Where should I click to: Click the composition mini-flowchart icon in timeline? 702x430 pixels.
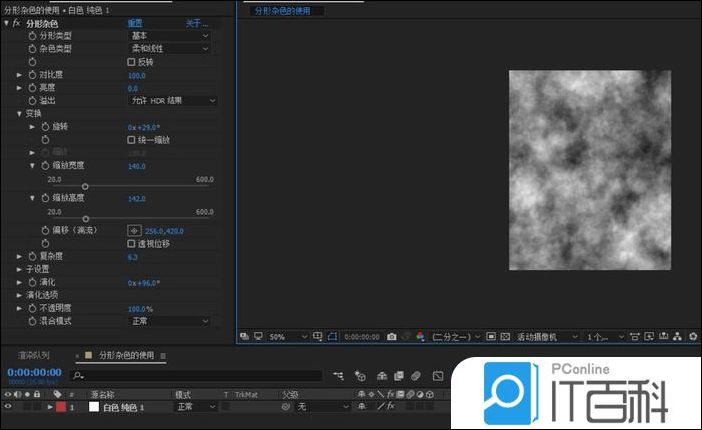(x=341, y=376)
